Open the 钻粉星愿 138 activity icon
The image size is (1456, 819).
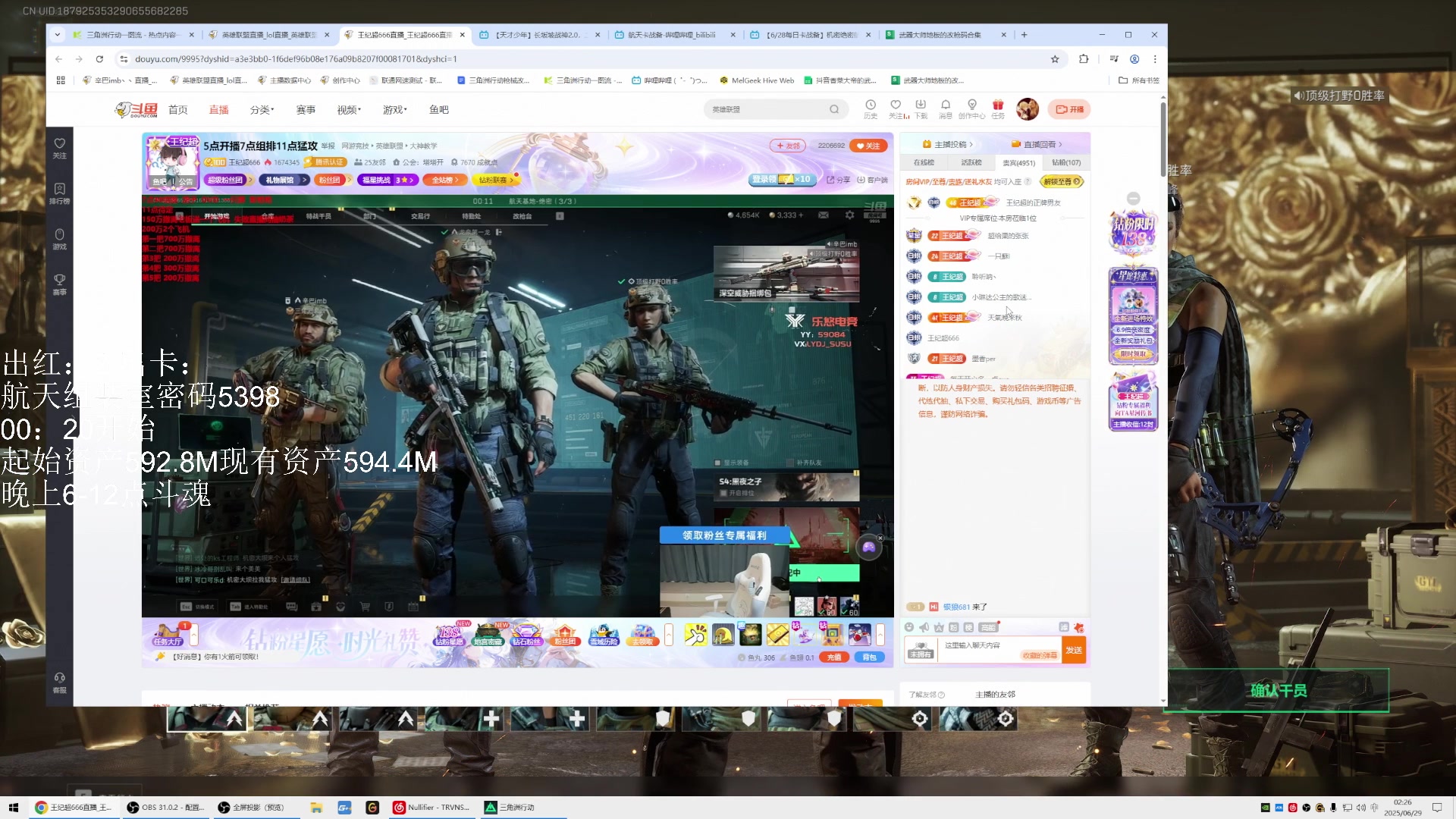click(x=449, y=634)
